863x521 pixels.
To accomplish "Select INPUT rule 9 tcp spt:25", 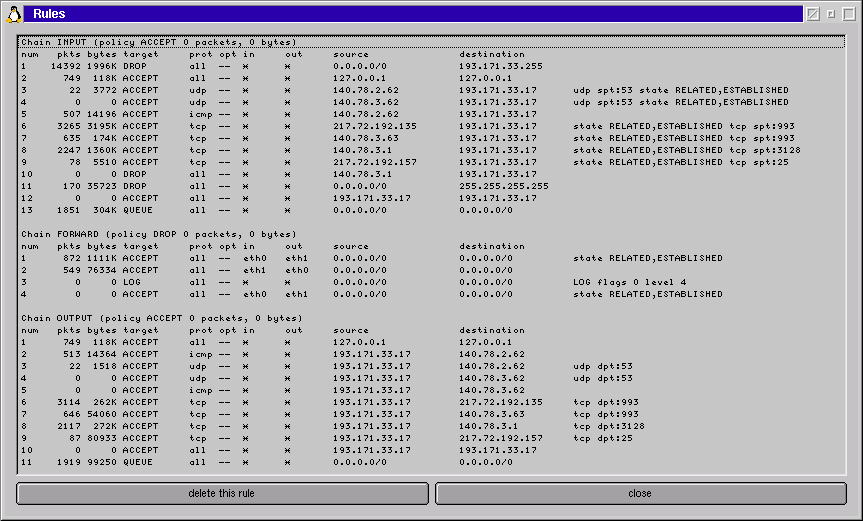I will (x=432, y=162).
